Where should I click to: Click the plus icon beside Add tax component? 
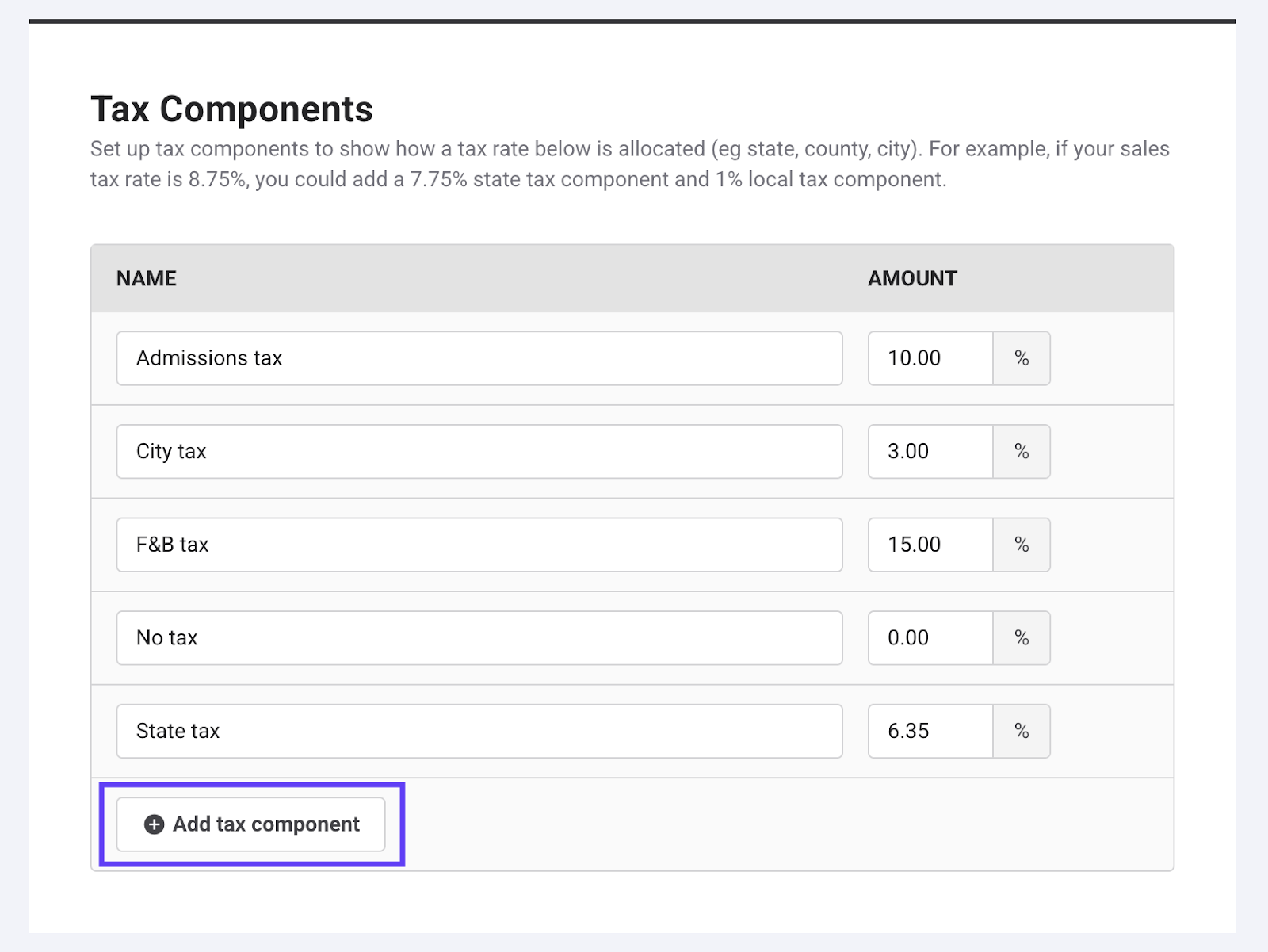click(x=154, y=824)
